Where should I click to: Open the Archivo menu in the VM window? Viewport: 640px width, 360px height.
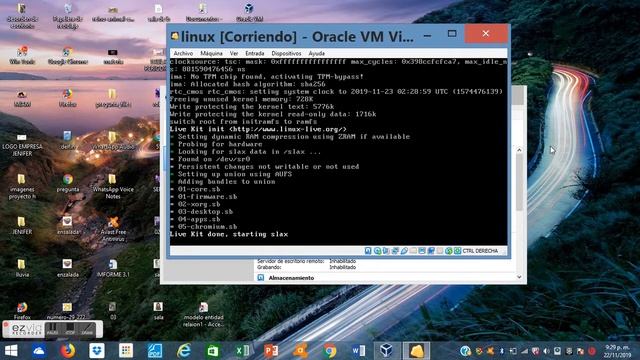183,53
